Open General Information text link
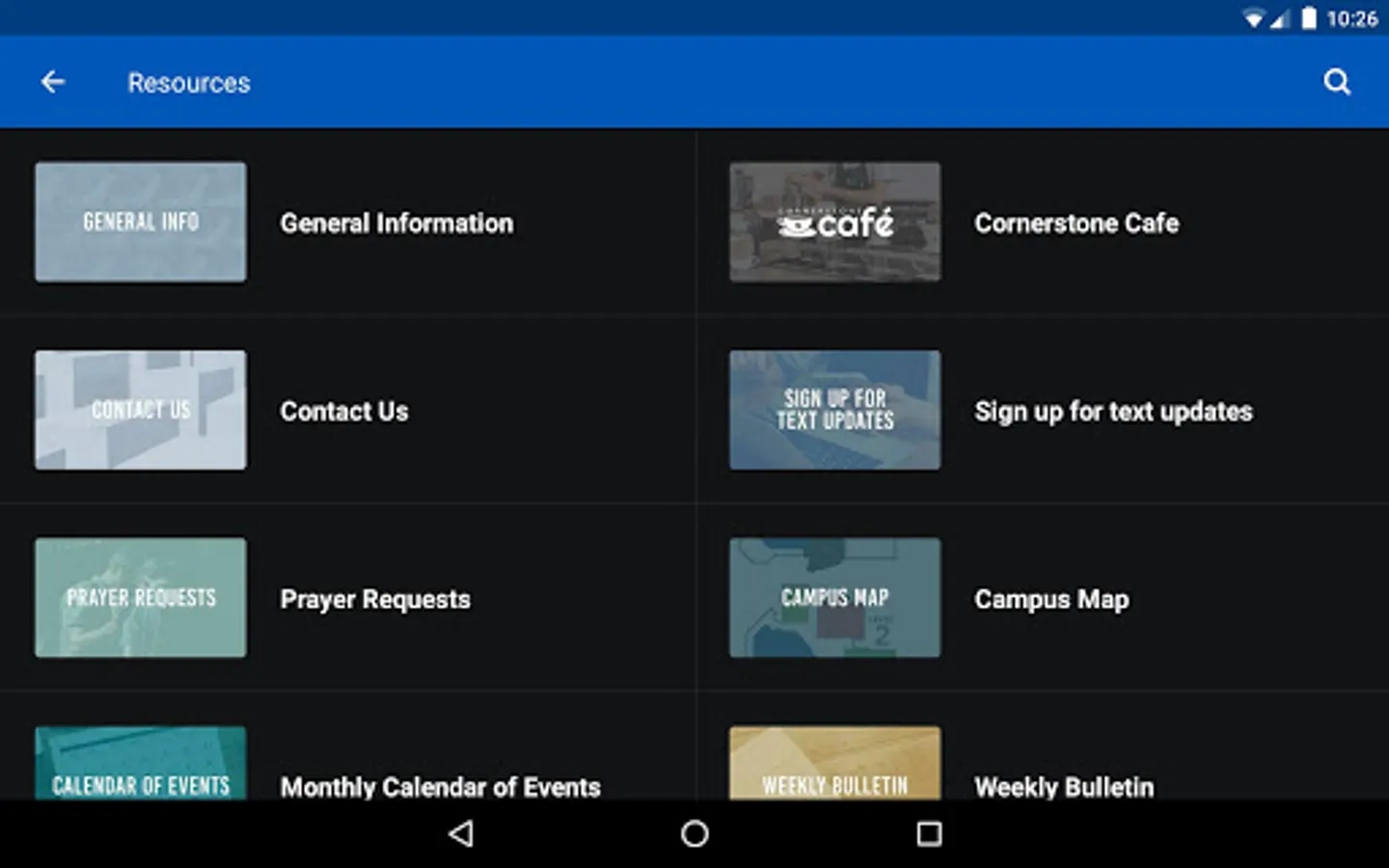 pos(396,223)
